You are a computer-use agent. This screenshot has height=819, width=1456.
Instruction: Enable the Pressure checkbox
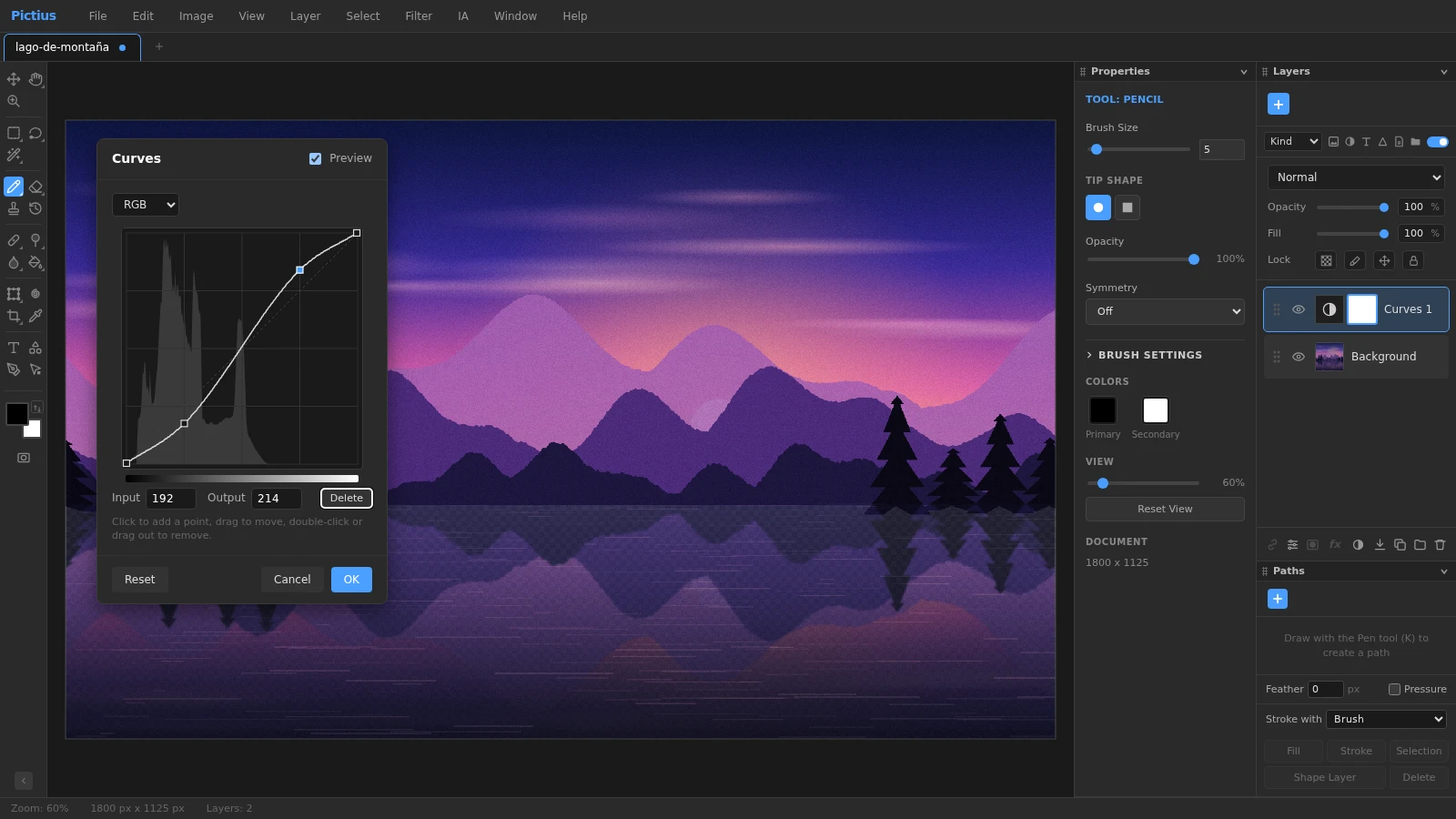[1394, 689]
